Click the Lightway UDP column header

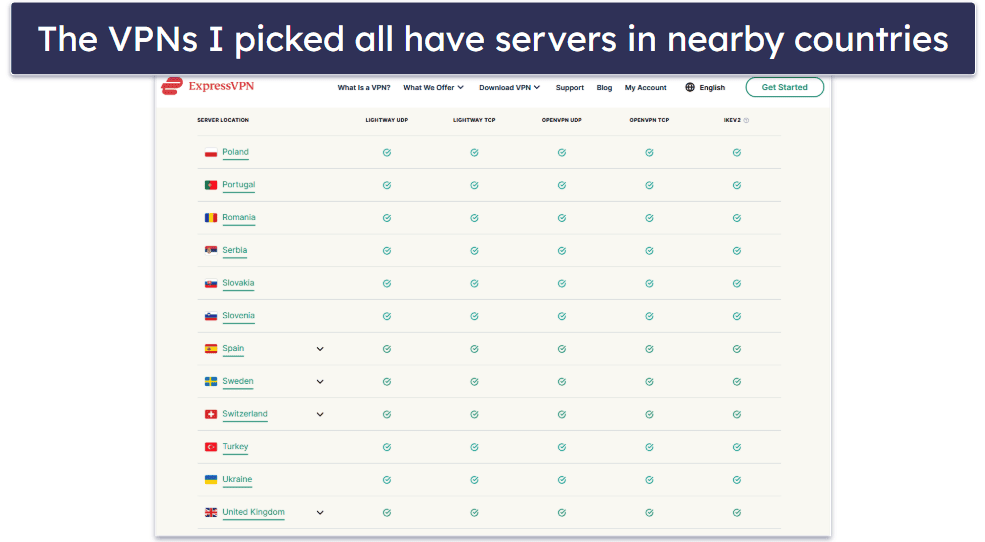[387, 120]
